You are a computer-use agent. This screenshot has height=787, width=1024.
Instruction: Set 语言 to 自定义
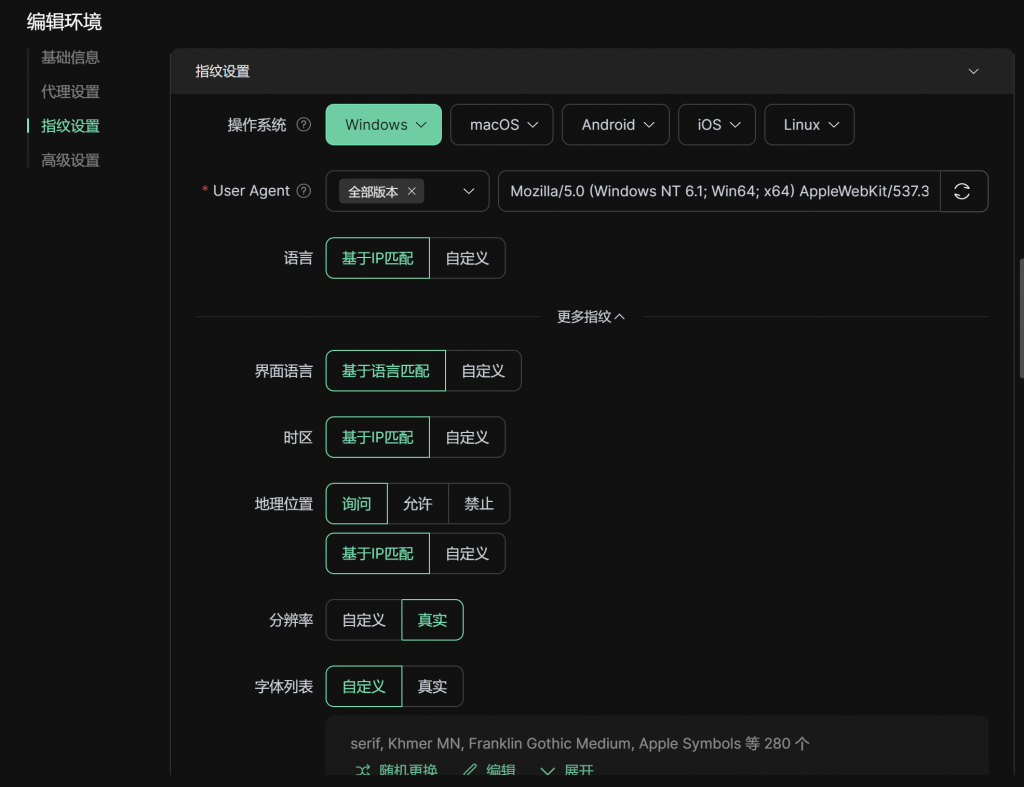(x=467, y=258)
